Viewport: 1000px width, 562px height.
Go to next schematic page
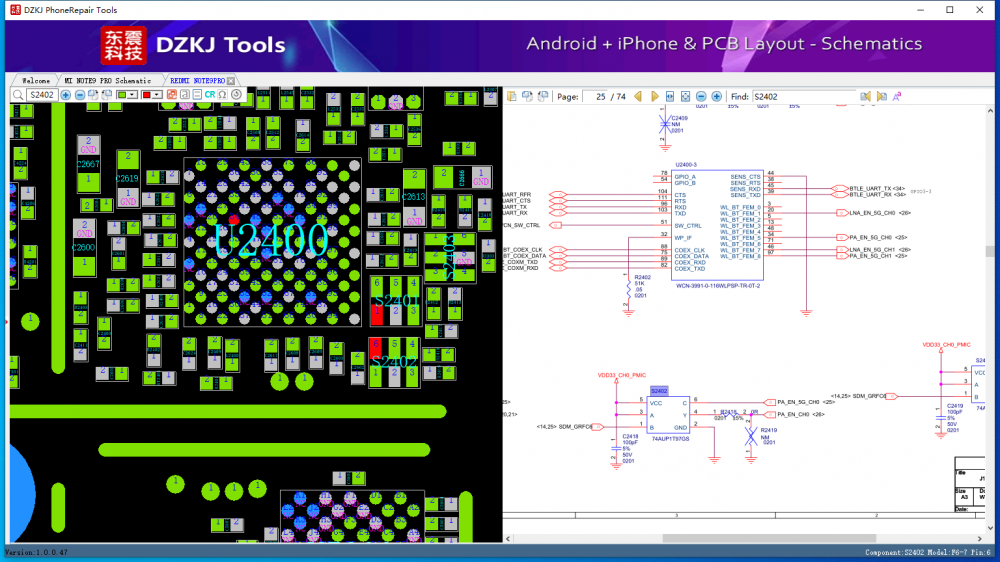(654, 96)
